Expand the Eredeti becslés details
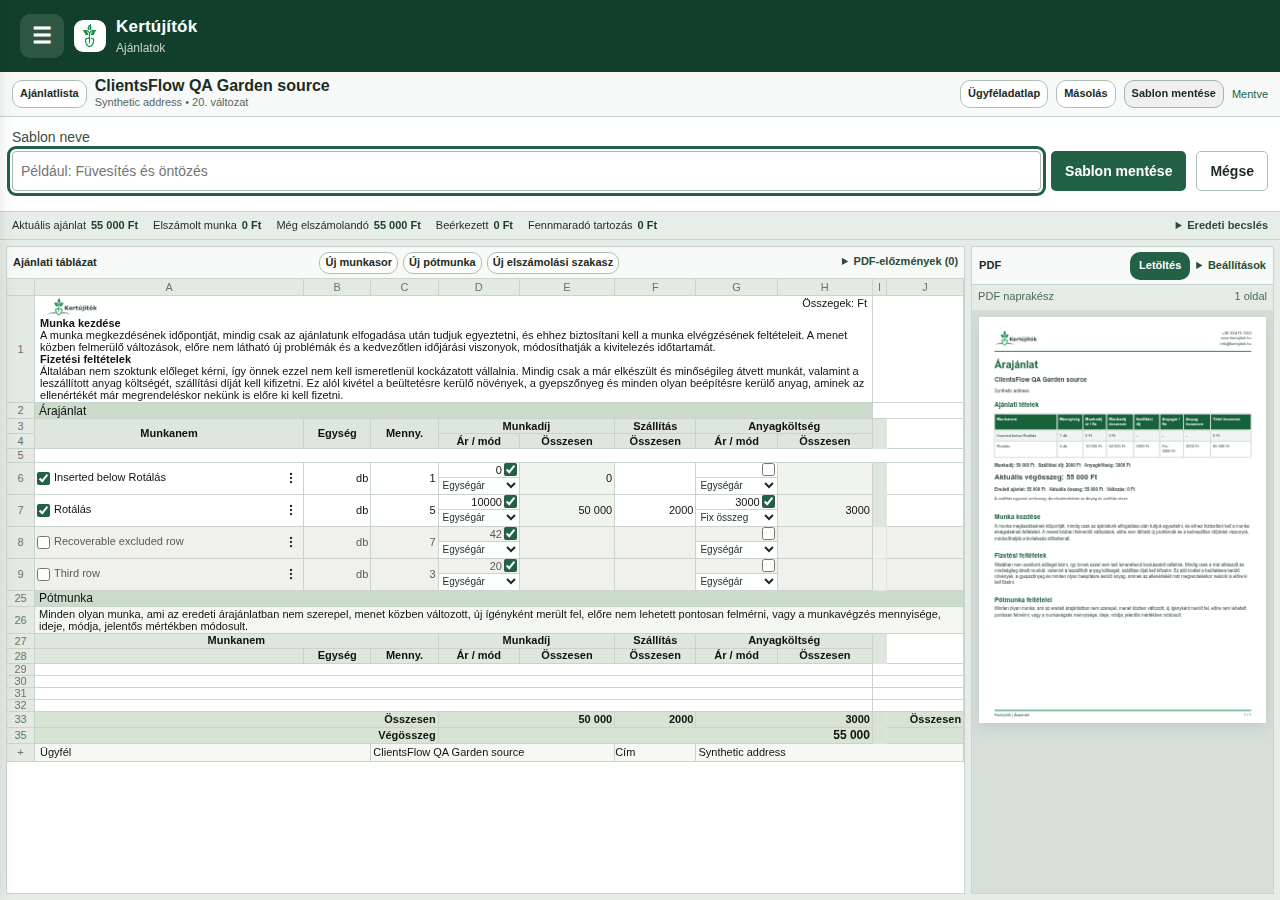The width and height of the screenshot is (1280, 900). click(1221, 225)
